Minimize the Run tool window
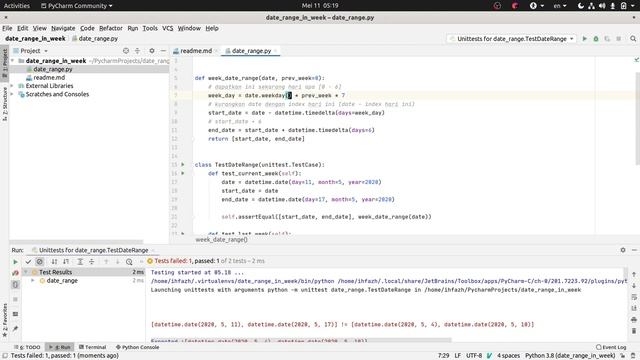640x360 pixels. click(x=634, y=250)
